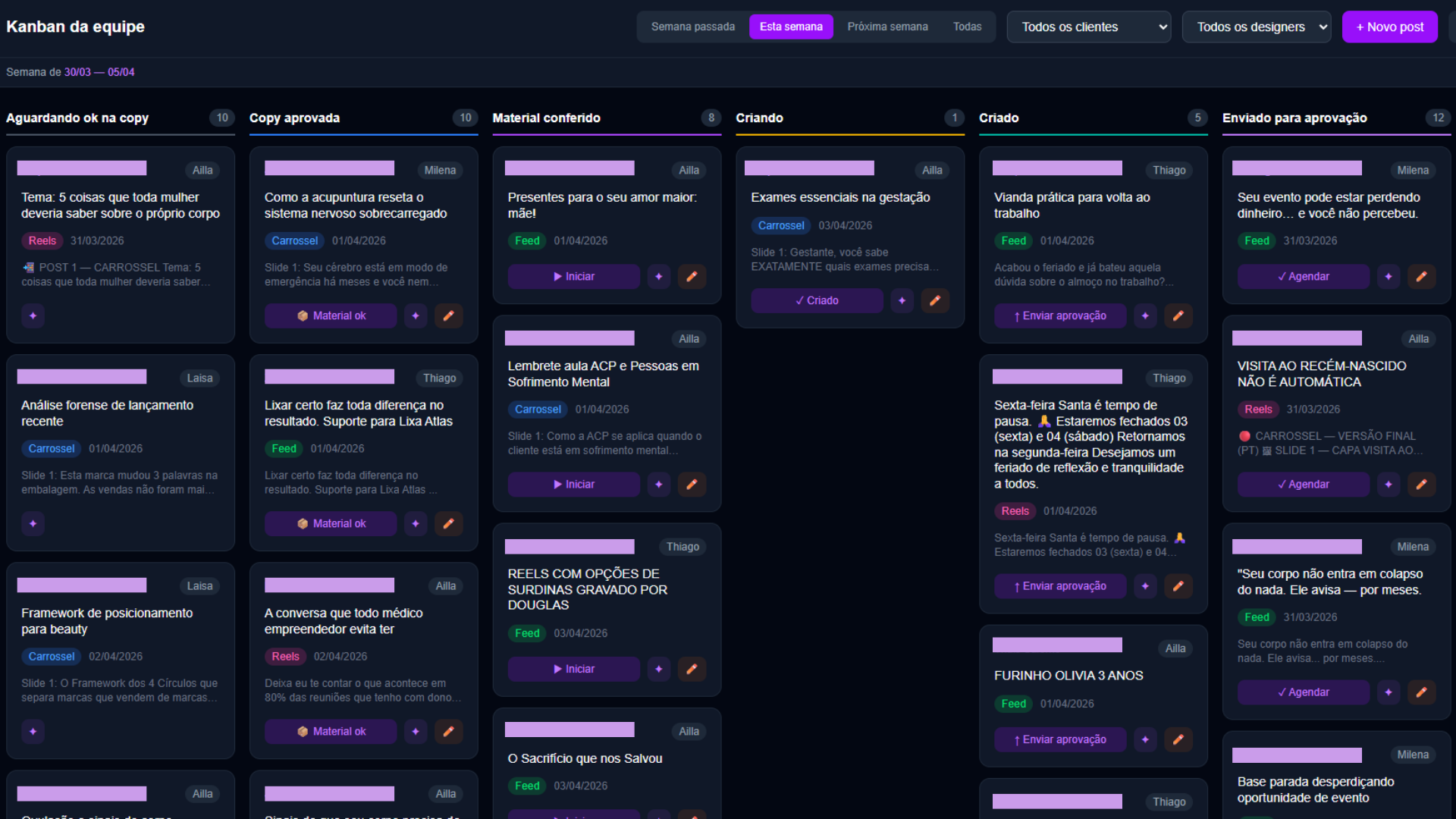Click sparkle icon on 'REELS COM OPÇÕES DE SURDINAS' card
This screenshot has height=819, width=1456.
(x=658, y=669)
